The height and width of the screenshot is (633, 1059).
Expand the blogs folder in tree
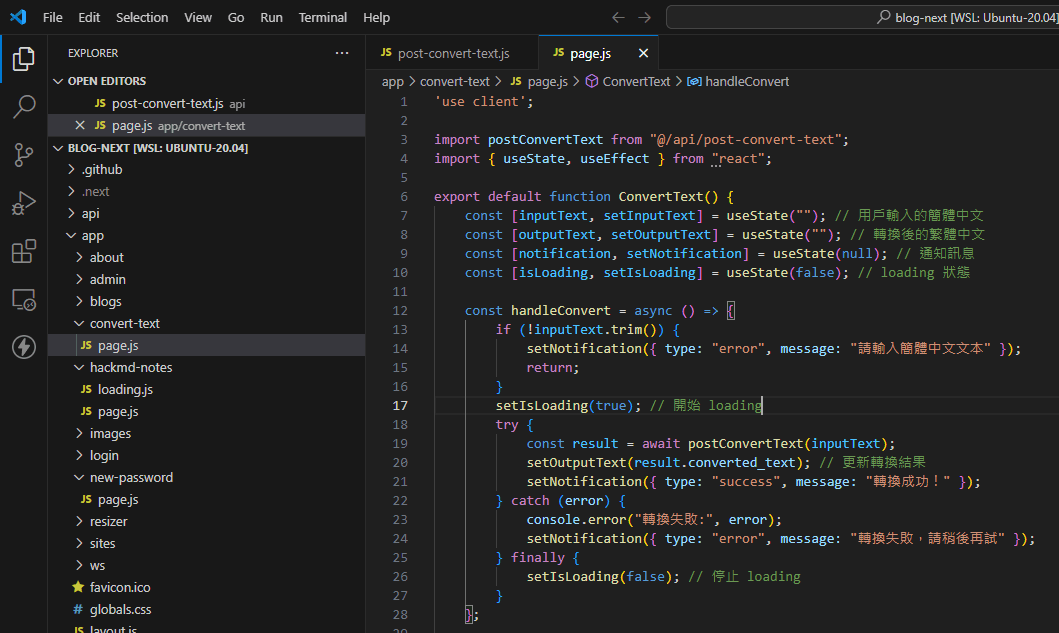105,301
